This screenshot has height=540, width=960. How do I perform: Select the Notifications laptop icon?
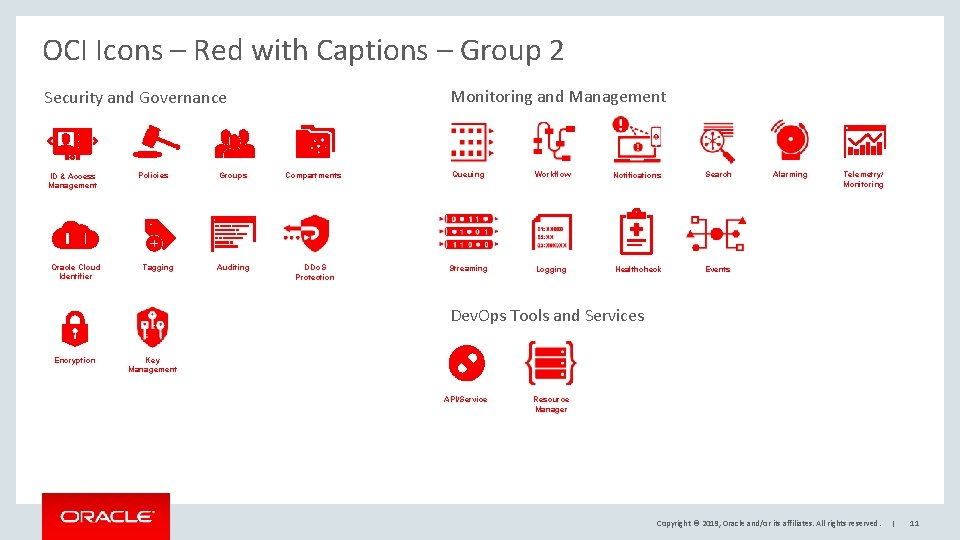[x=637, y=140]
